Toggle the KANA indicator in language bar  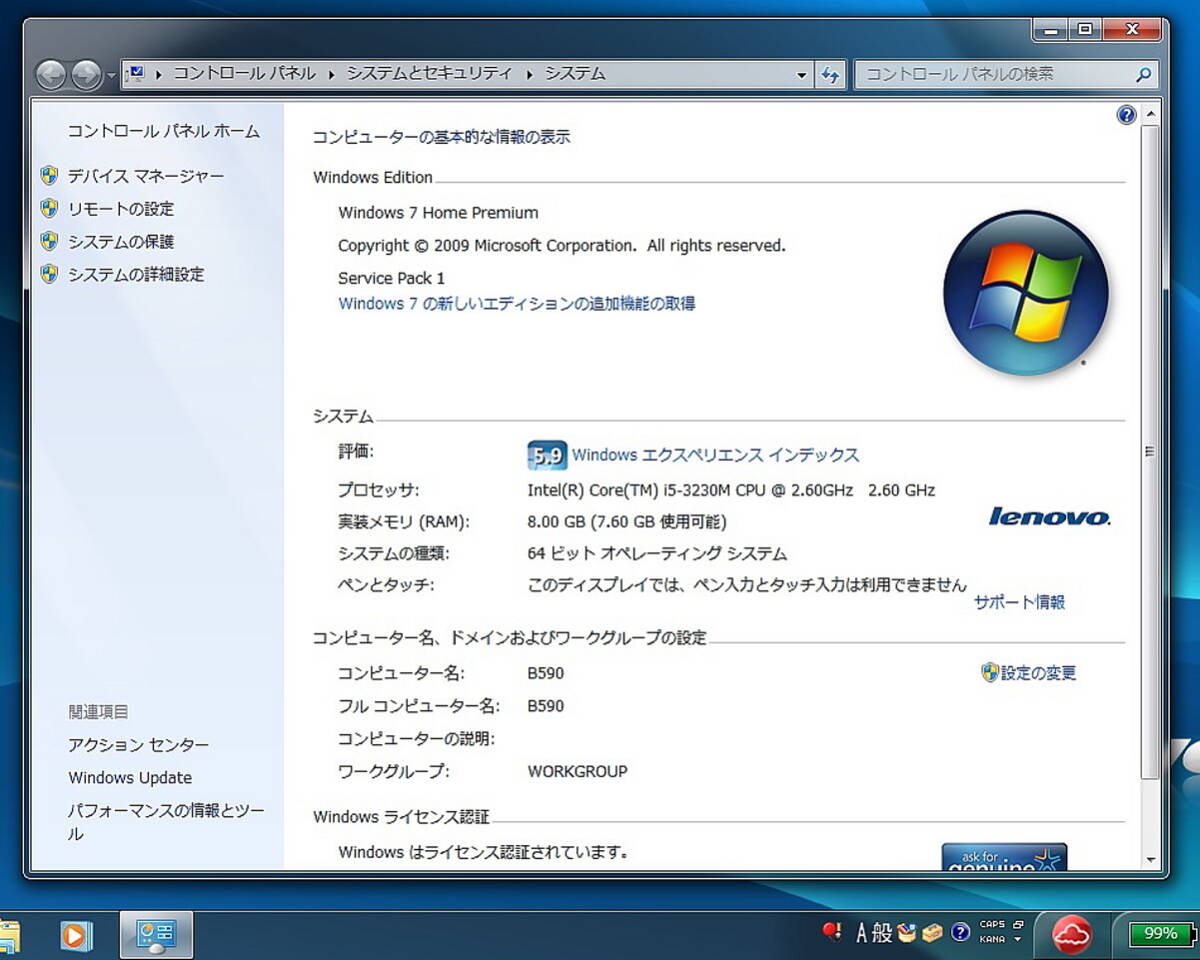pos(992,940)
